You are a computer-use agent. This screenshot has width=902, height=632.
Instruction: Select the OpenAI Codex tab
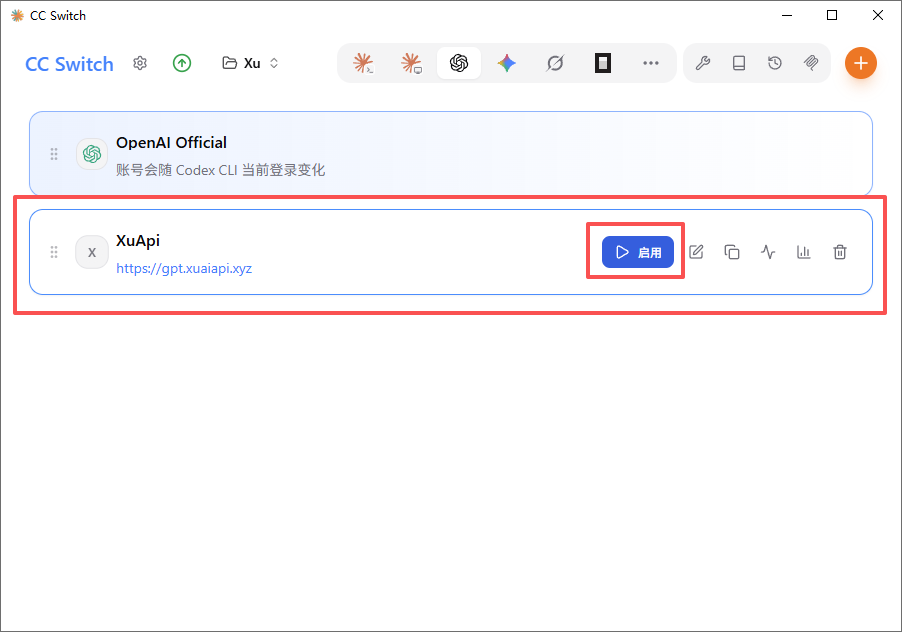(459, 63)
